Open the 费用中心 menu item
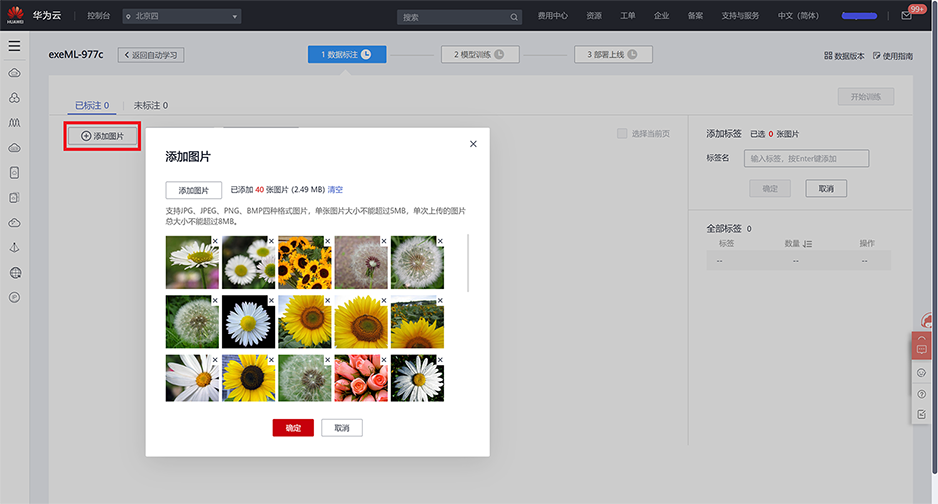This screenshot has height=504, width=938. tap(552, 16)
